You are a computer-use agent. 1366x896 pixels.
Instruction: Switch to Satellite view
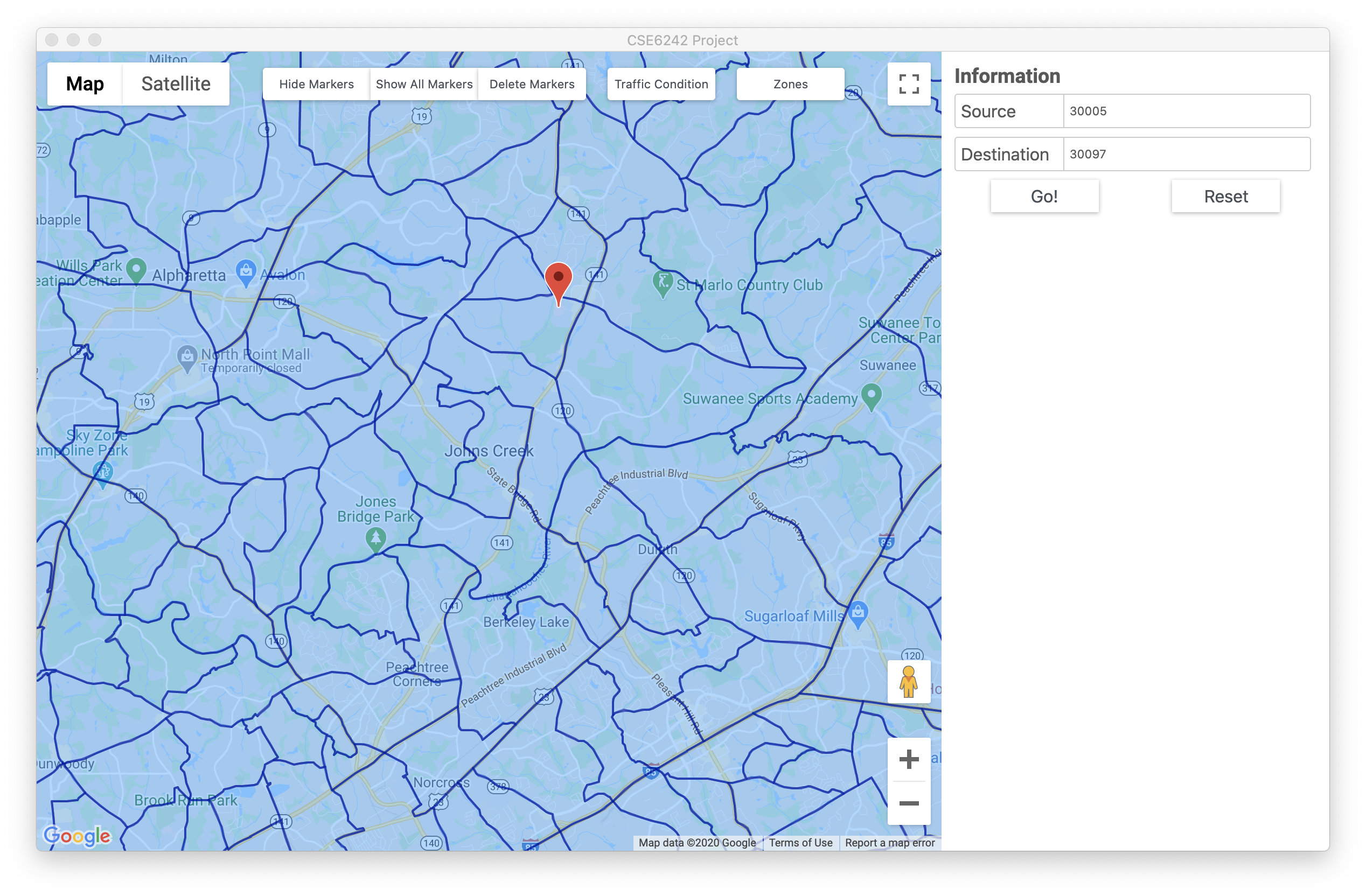click(176, 84)
